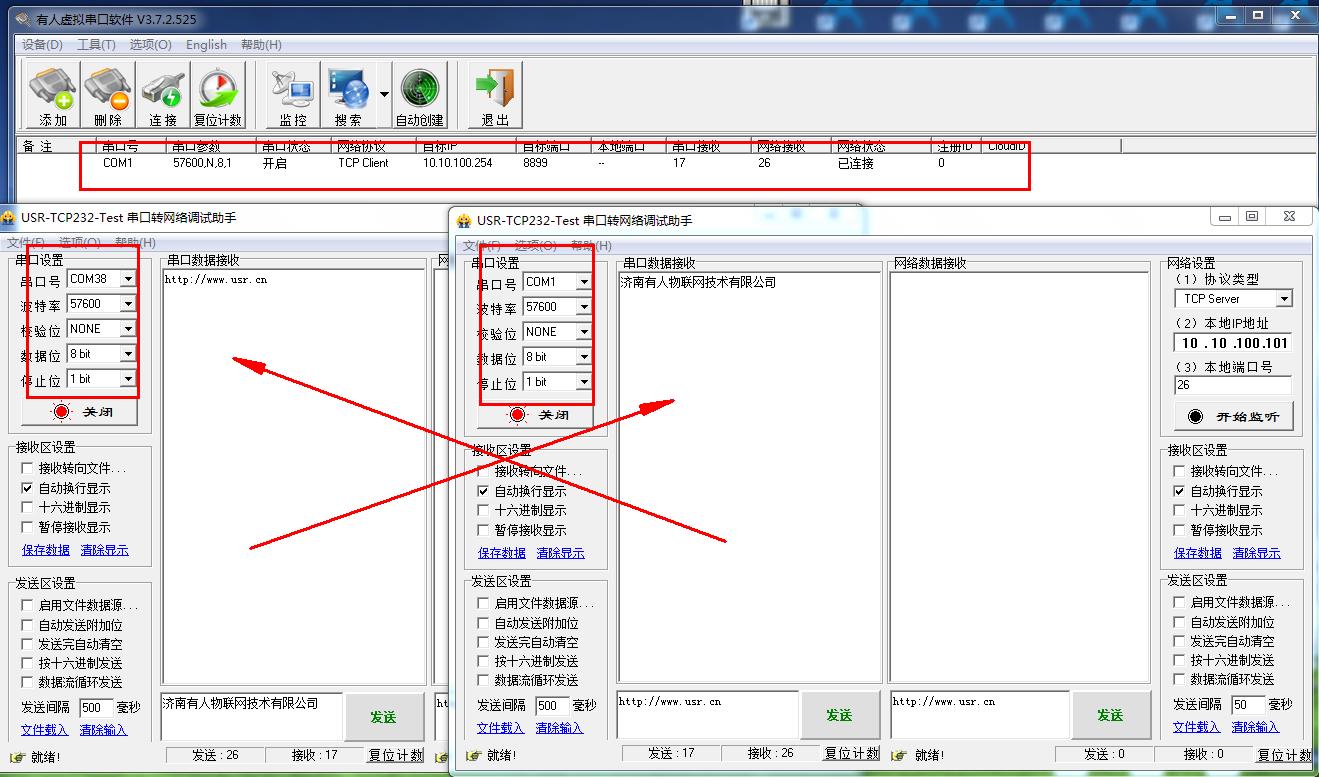1319x777 pixels.
Task: Uncheck 自动换行显示 in the COM38 window
Action: click(28, 489)
